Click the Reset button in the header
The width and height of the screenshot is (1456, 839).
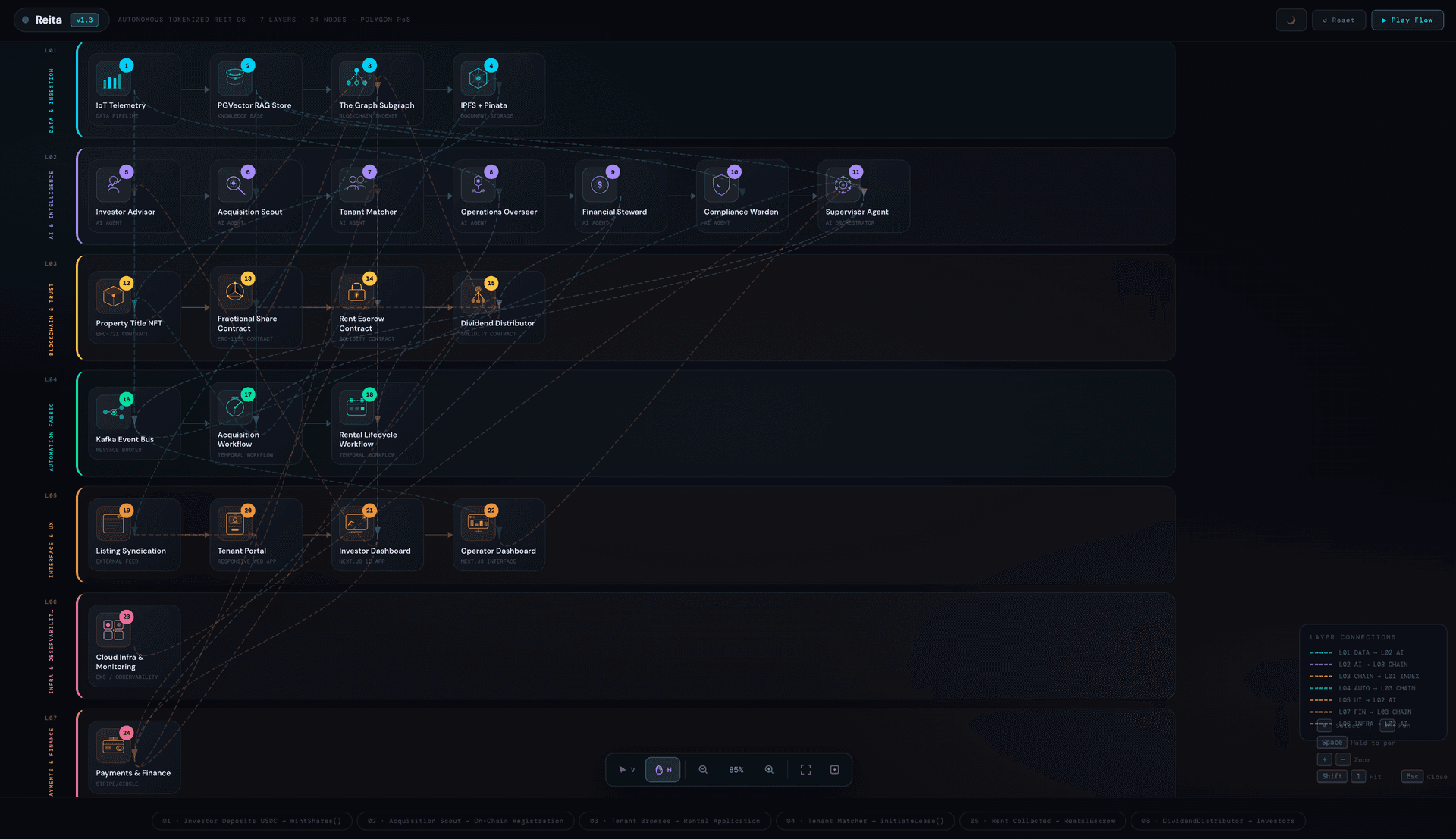(1338, 20)
